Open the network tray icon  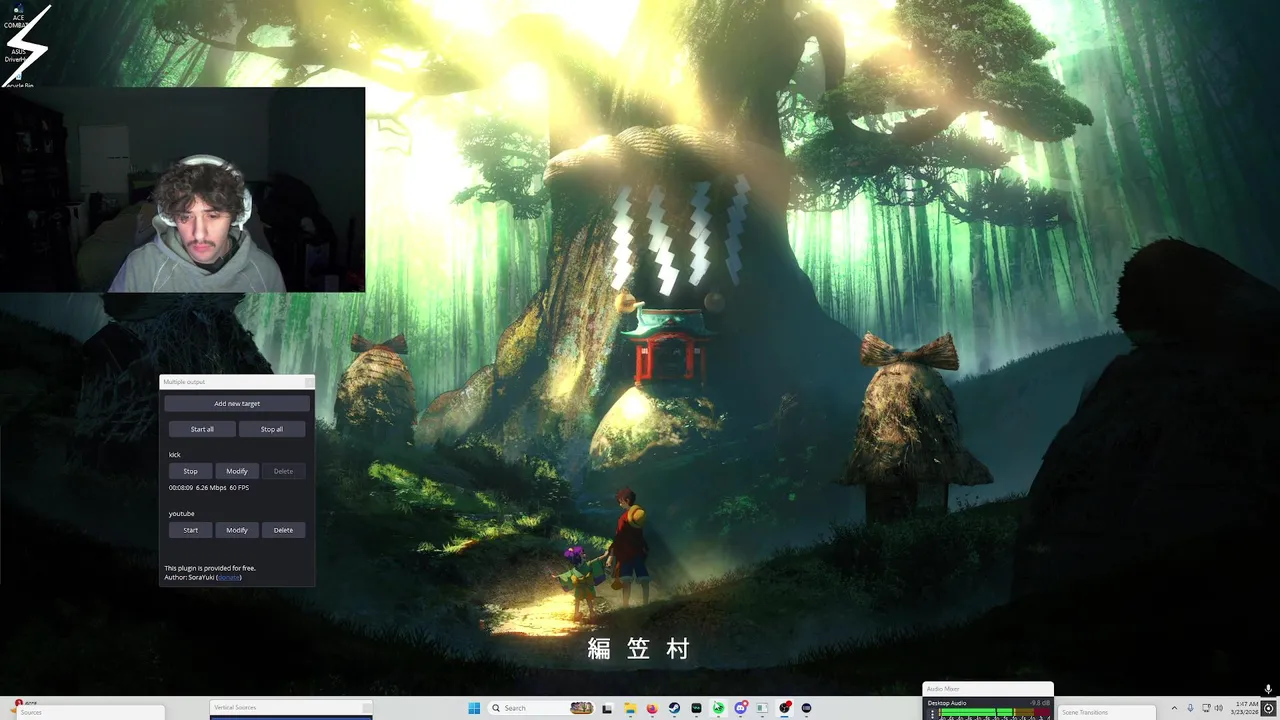(x=1204, y=708)
